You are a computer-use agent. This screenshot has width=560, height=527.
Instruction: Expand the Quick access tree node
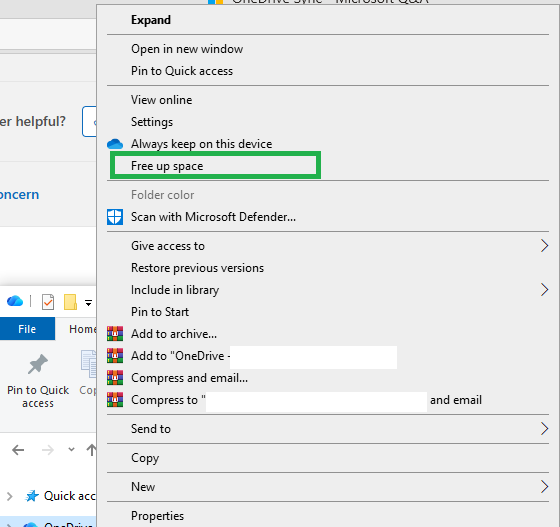pos(10,496)
